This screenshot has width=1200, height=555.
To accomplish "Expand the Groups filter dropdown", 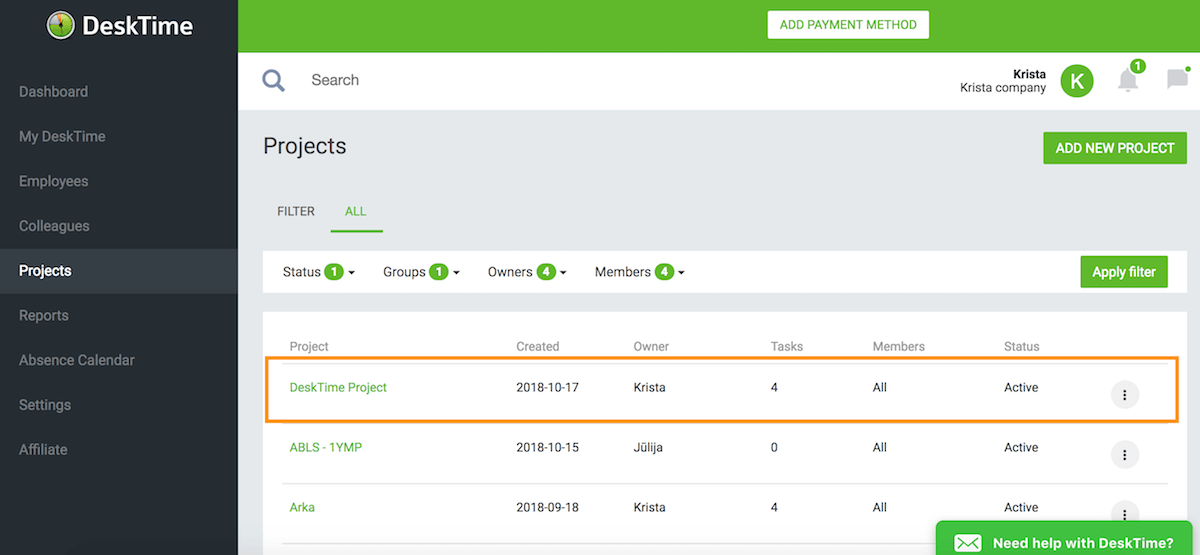I will tap(421, 272).
